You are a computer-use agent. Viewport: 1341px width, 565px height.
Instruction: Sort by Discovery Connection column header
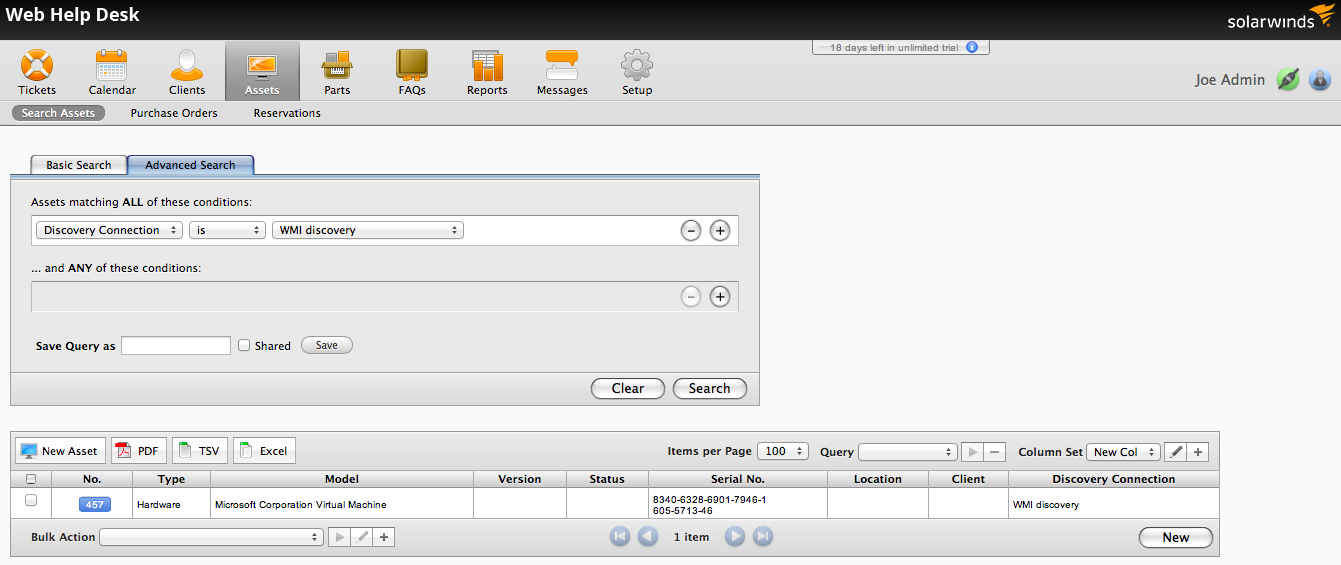tap(1114, 479)
